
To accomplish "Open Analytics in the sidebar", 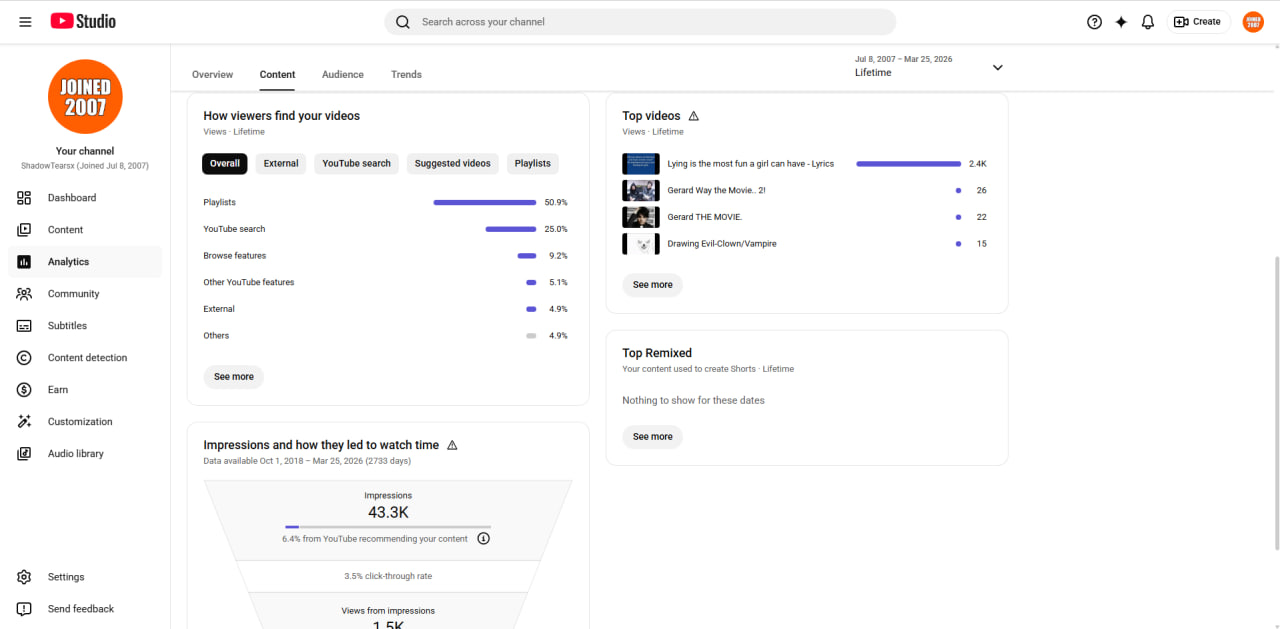I will (85, 262).
